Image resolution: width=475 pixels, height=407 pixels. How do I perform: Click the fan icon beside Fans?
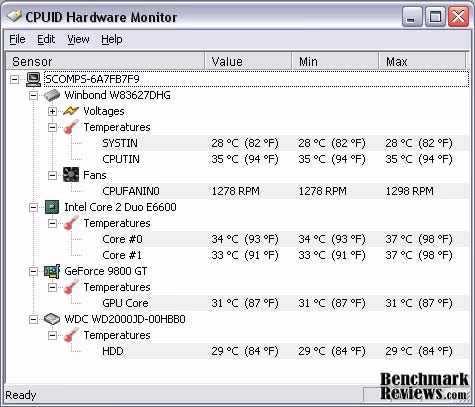(x=71, y=175)
